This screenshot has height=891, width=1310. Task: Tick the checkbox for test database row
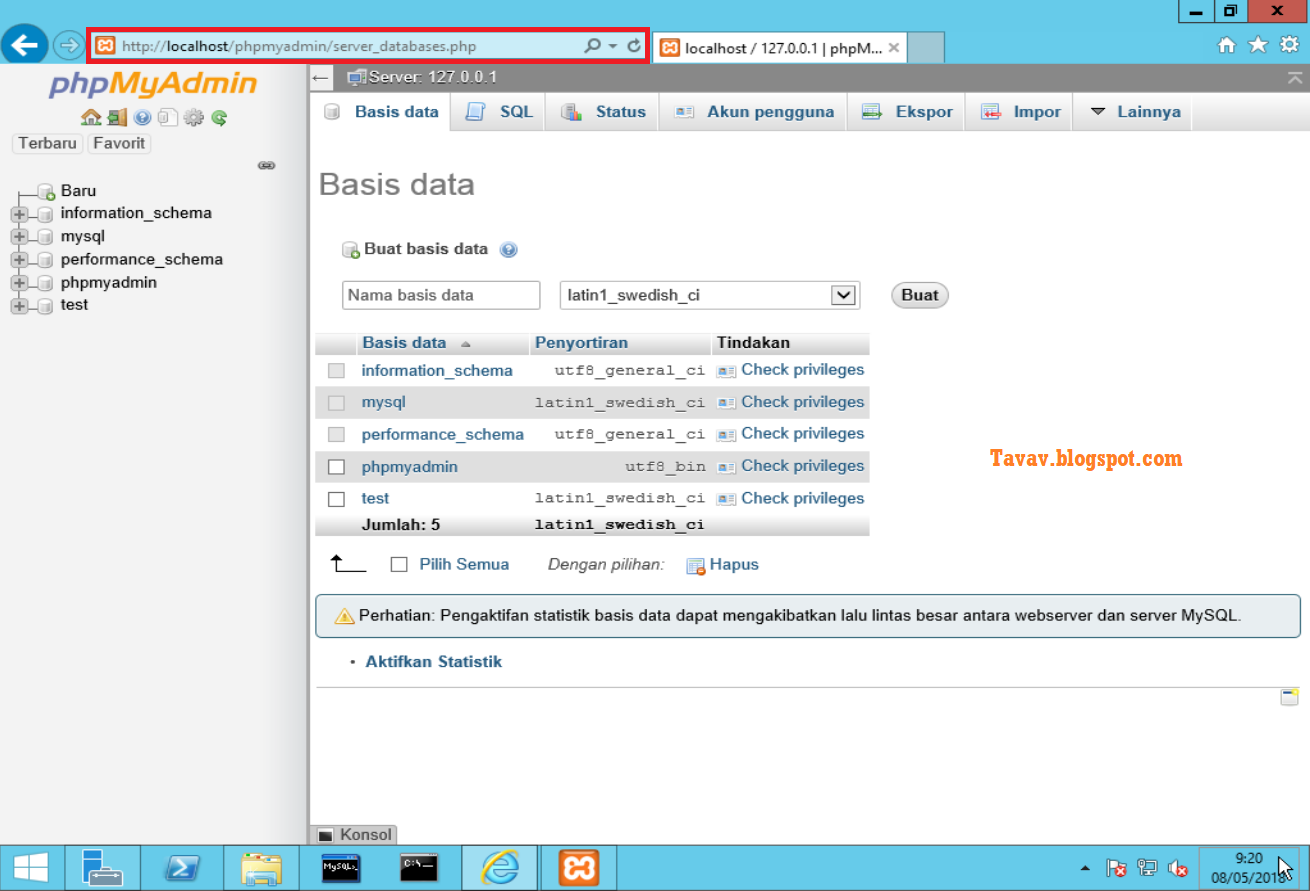click(x=337, y=499)
